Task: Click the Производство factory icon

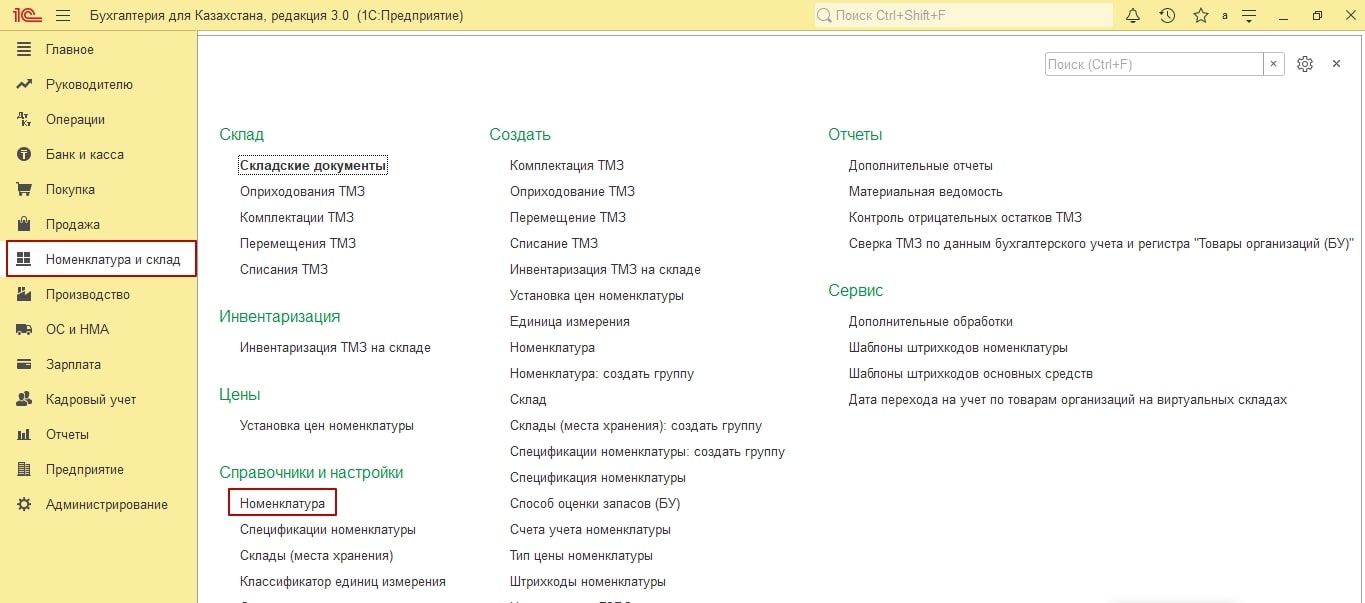Action: pyautogui.click(x=25, y=295)
